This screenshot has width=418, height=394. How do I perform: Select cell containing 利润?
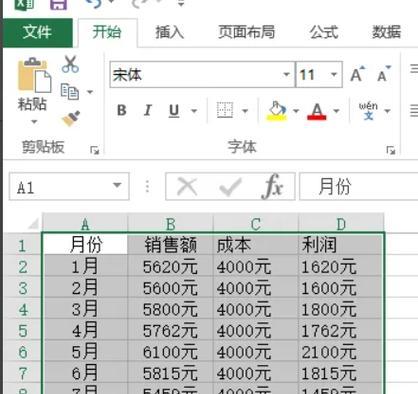click(341, 245)
